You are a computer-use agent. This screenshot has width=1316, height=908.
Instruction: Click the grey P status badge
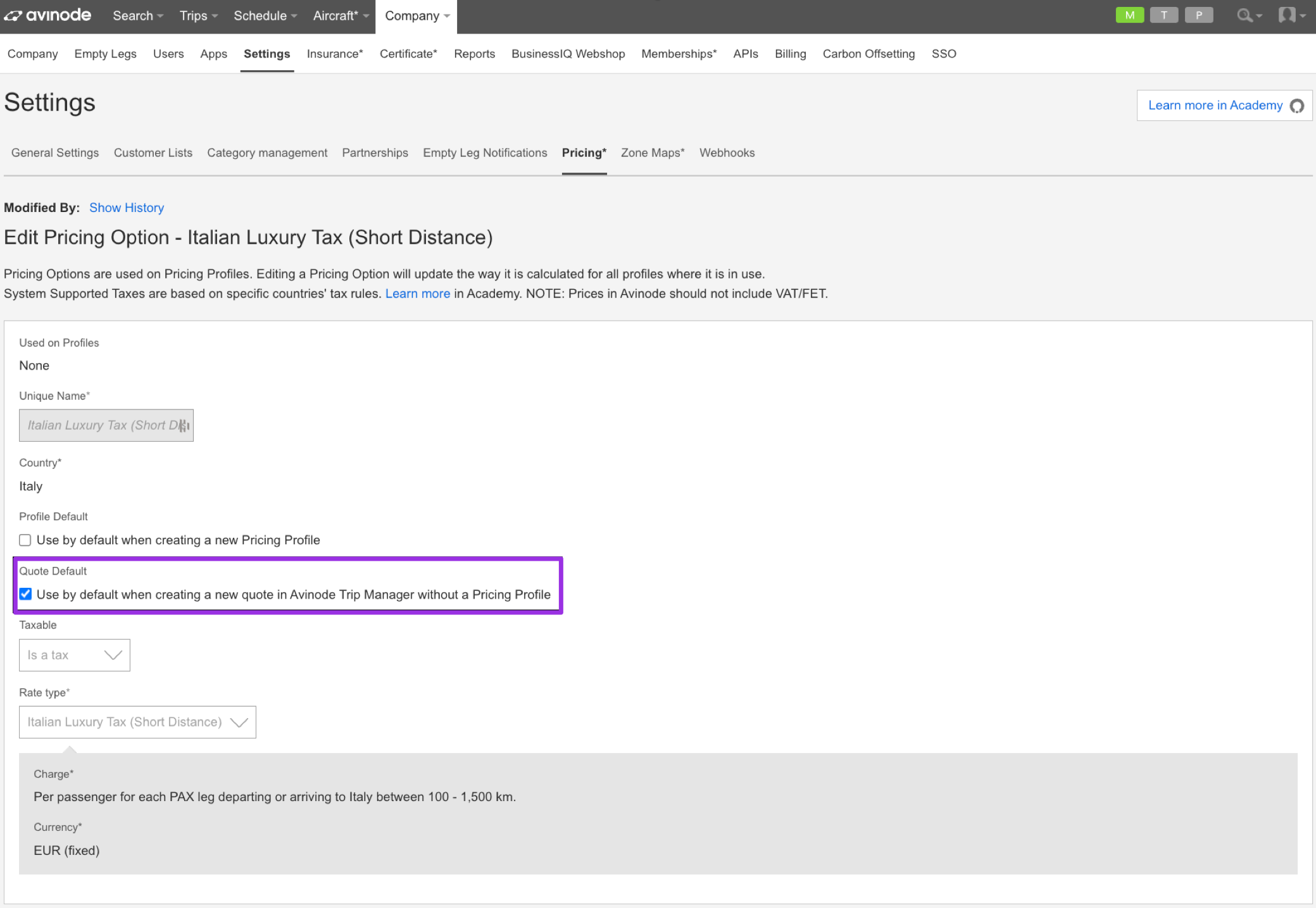tap(1198, 15)
